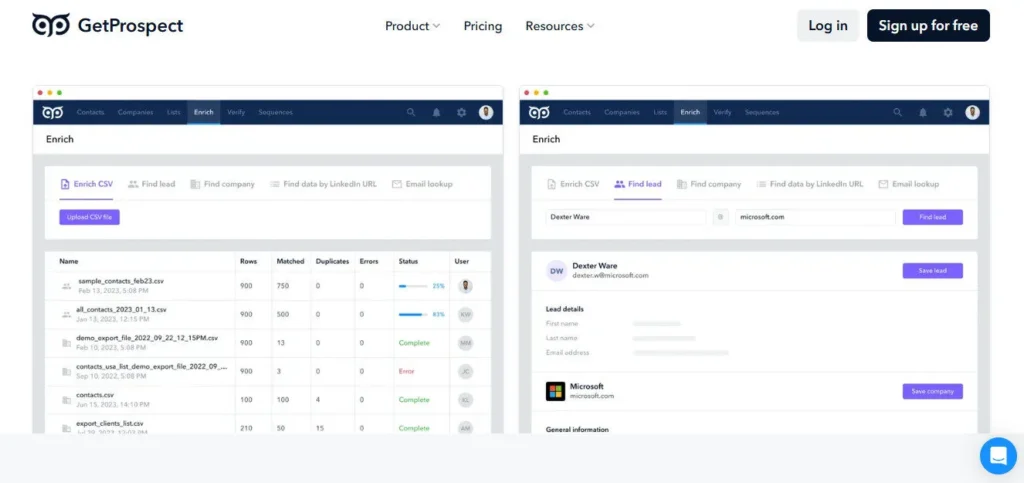The width and height of the screenshot is (1024, 483).
Task: Click the Upload CSV file button
Action: [x=89, y=217]
